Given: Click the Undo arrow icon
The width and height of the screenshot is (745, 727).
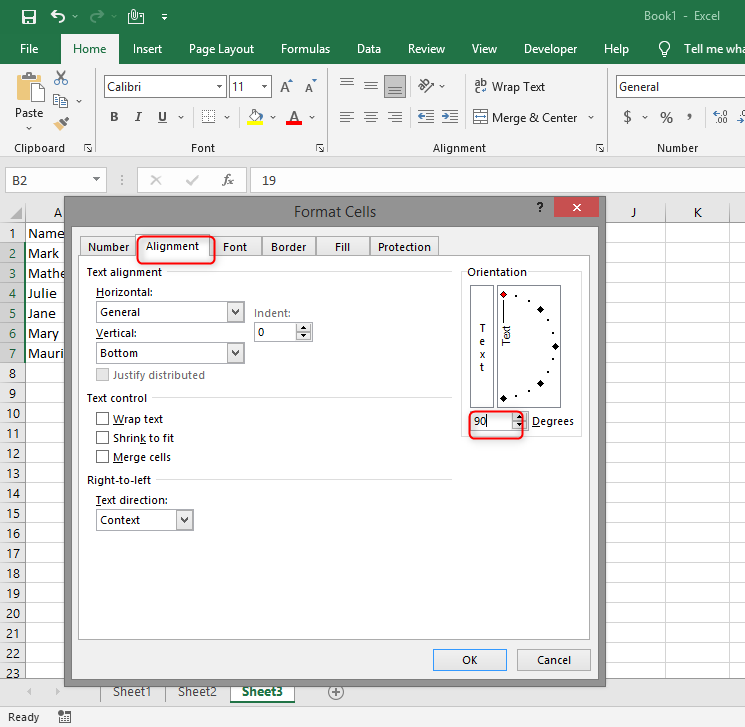Looking at the screenshot, I should 57,17.
